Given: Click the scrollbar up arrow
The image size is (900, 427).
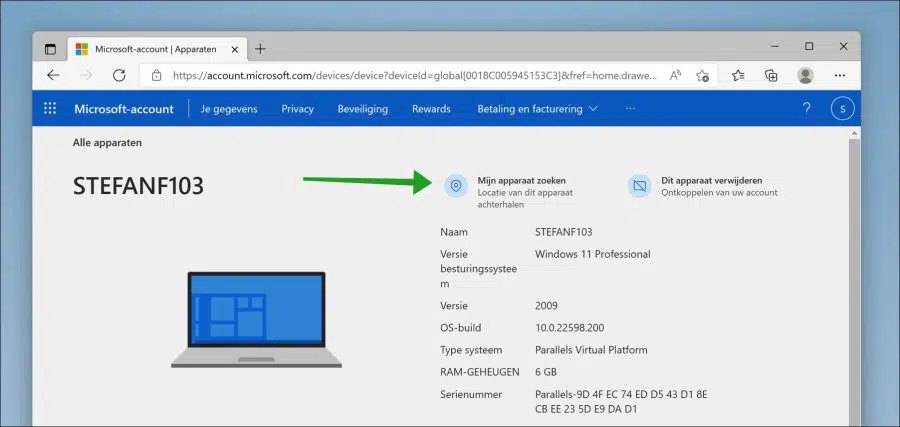Looking at the screenshot, I should (x=854, y=133).
